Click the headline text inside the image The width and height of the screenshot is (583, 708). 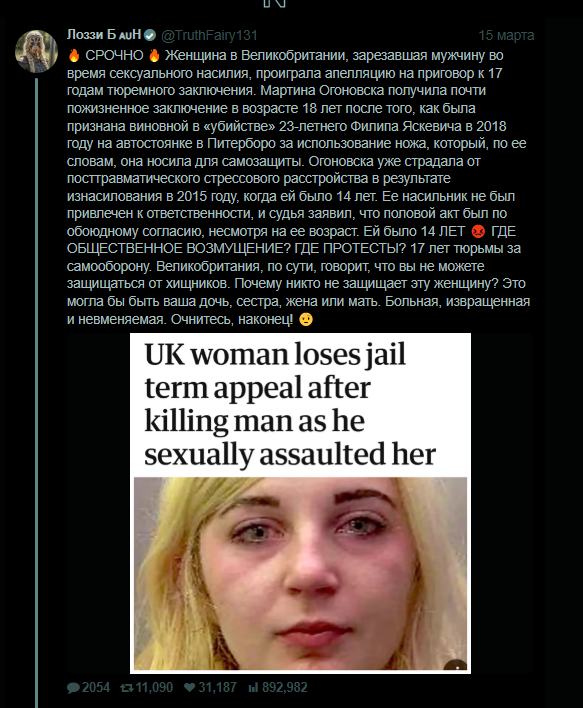(x=290, y=404)
